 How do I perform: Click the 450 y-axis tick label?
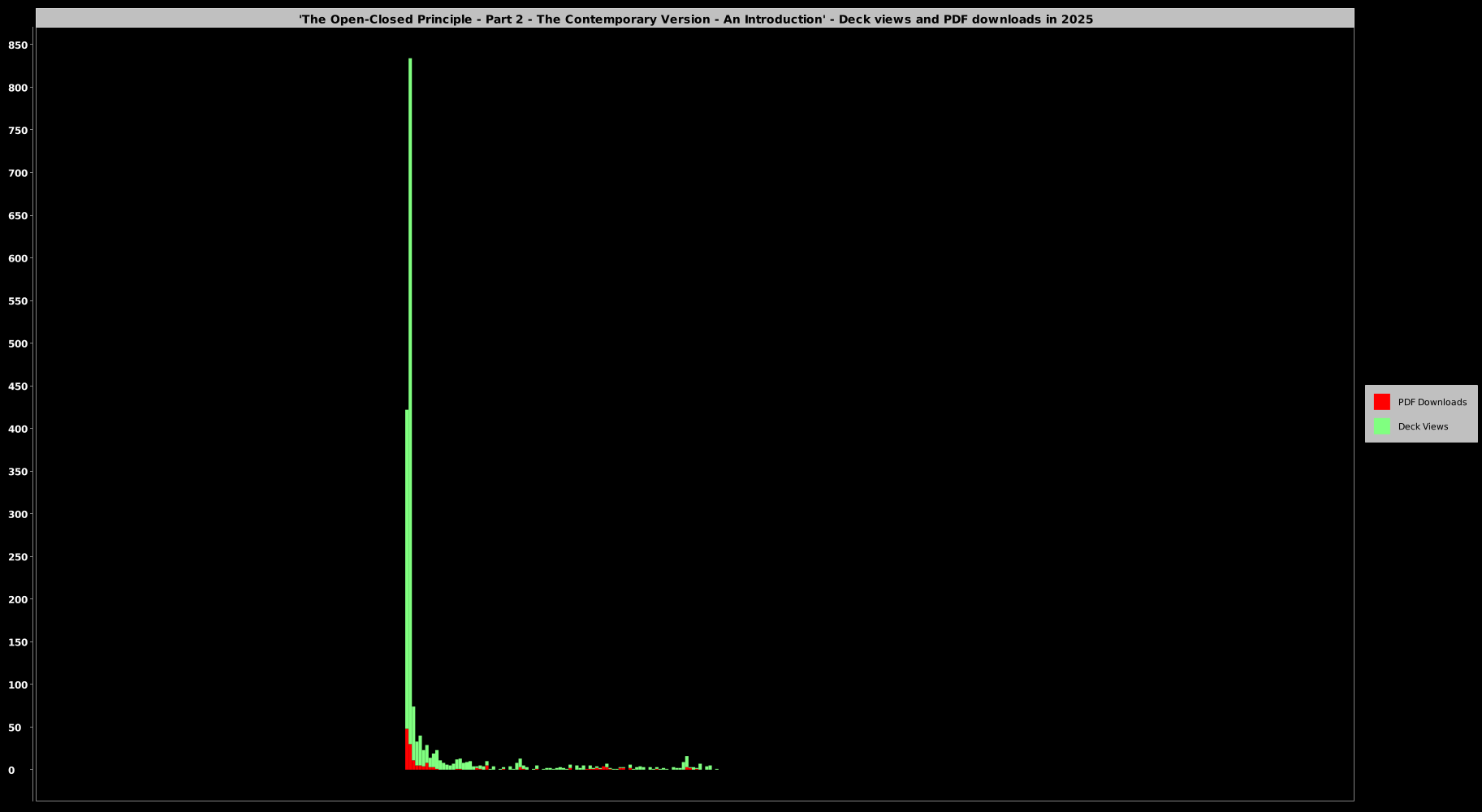18,387
